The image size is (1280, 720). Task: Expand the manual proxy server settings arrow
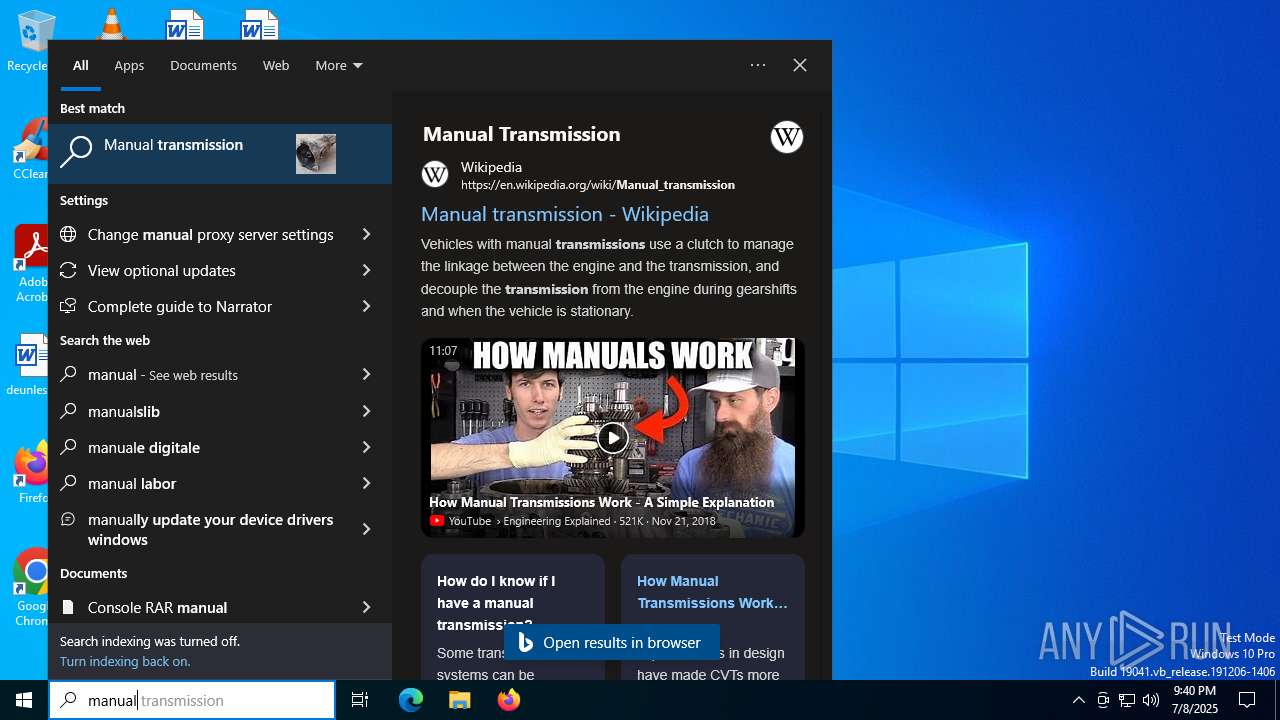(x=366, y=234)
